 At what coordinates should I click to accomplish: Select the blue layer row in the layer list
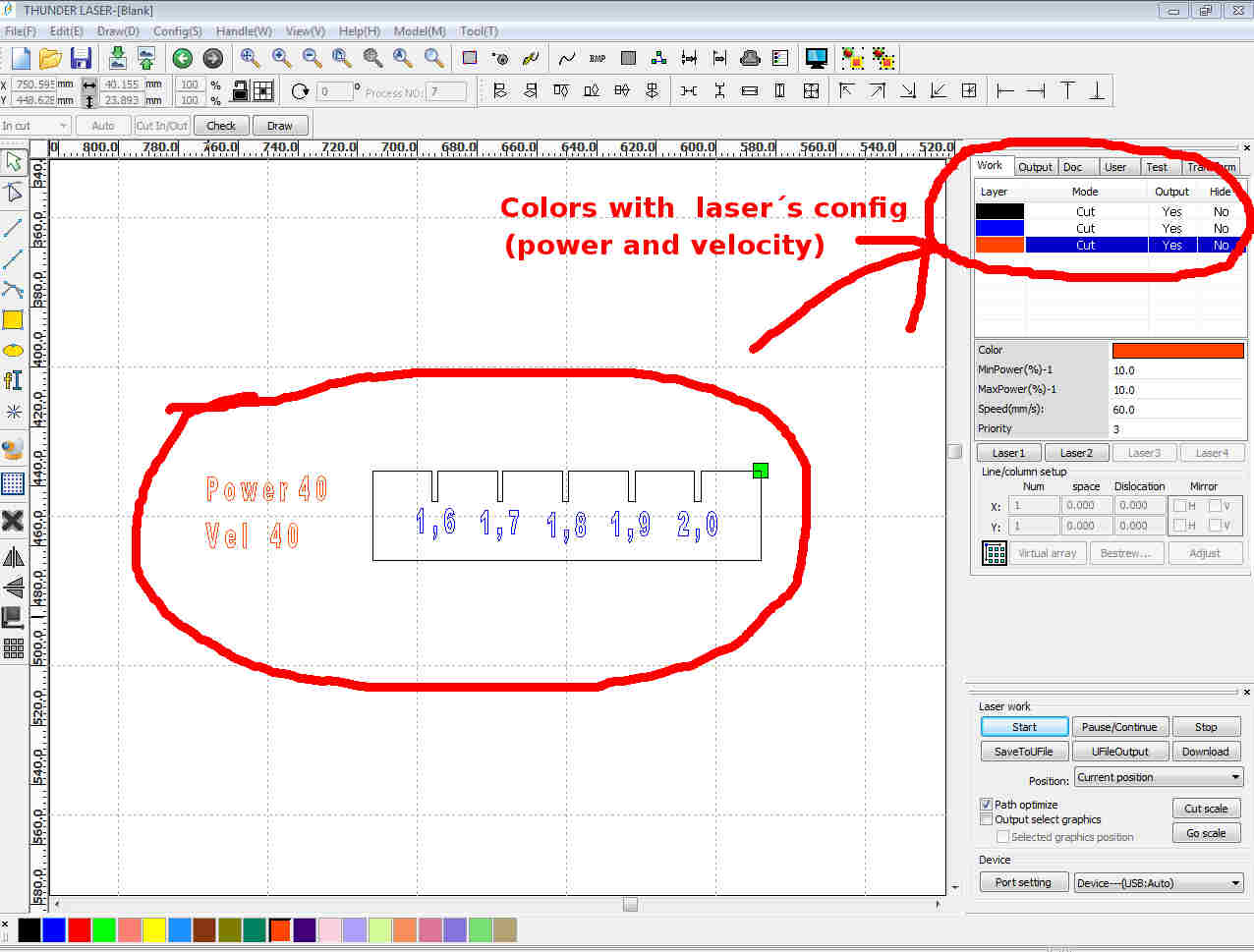tap(1111, 228)
